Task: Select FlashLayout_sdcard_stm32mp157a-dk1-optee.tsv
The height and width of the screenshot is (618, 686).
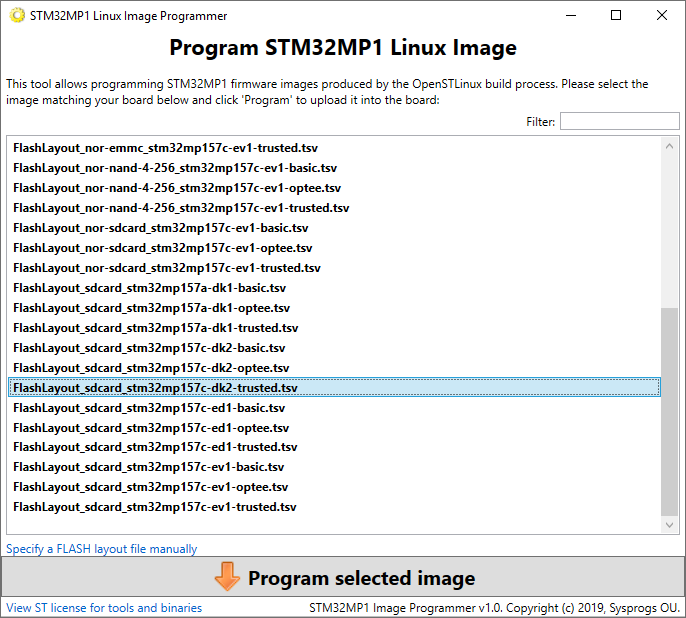Action: click(x=335, y=308)
